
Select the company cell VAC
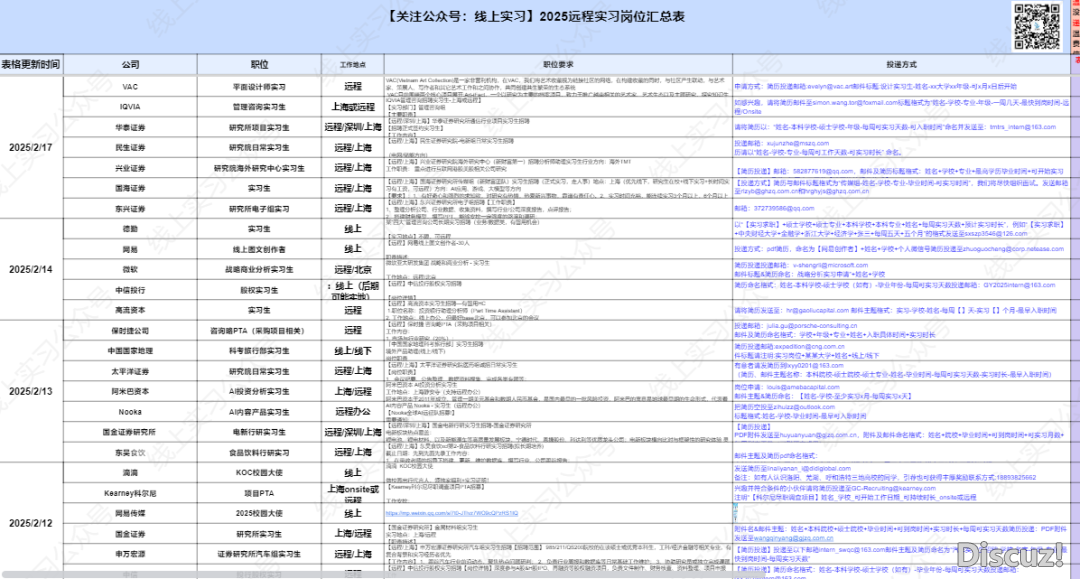(x=130, y=87)
